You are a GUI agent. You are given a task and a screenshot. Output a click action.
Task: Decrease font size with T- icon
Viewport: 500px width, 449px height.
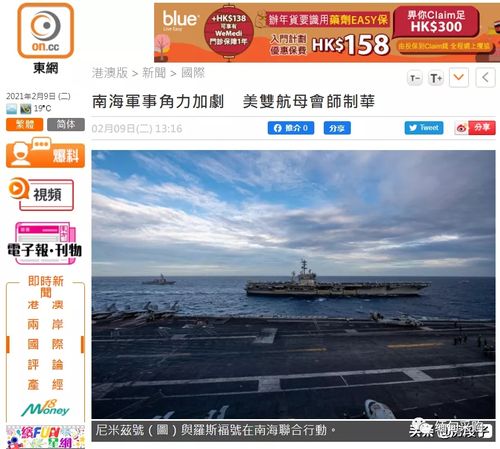coord(415,78)
